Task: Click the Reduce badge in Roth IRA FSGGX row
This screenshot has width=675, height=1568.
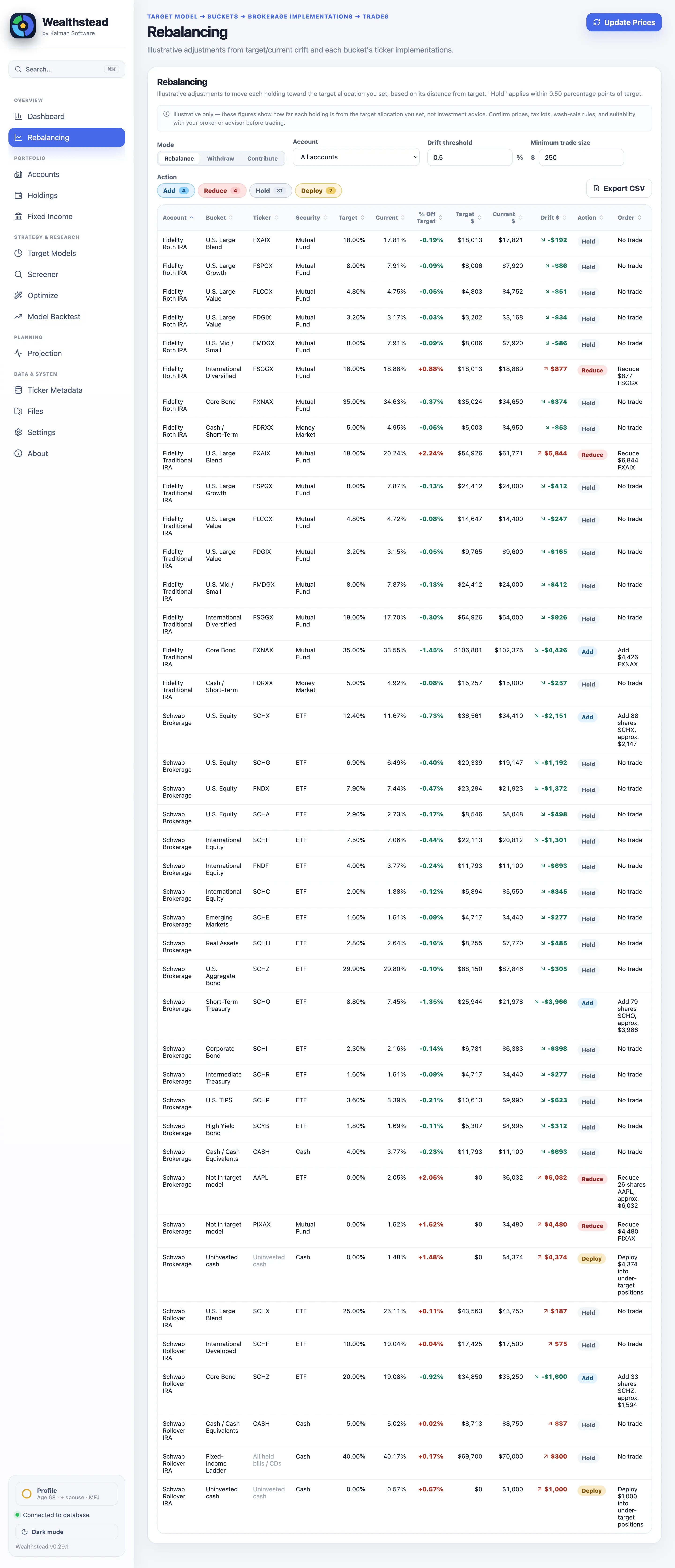Action: coord(592,370)
